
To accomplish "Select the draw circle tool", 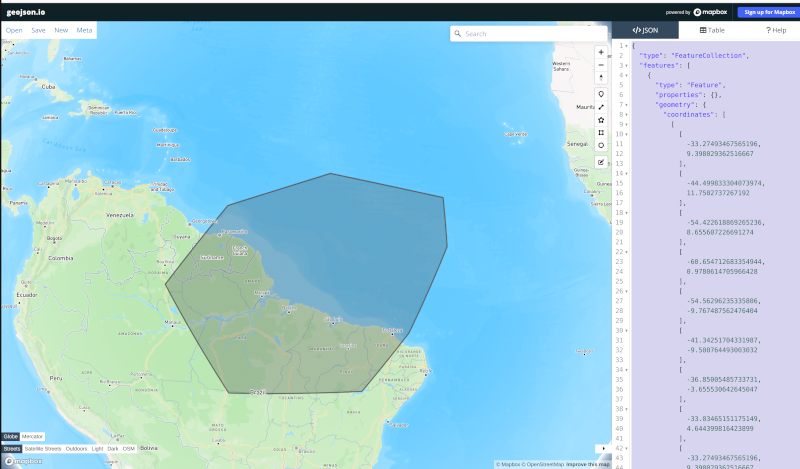I will 601,145.
